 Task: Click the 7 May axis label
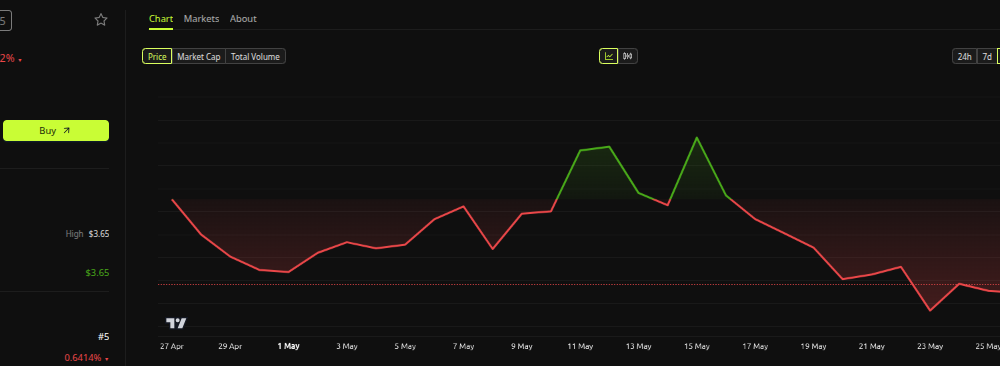[x=464, y=346]
